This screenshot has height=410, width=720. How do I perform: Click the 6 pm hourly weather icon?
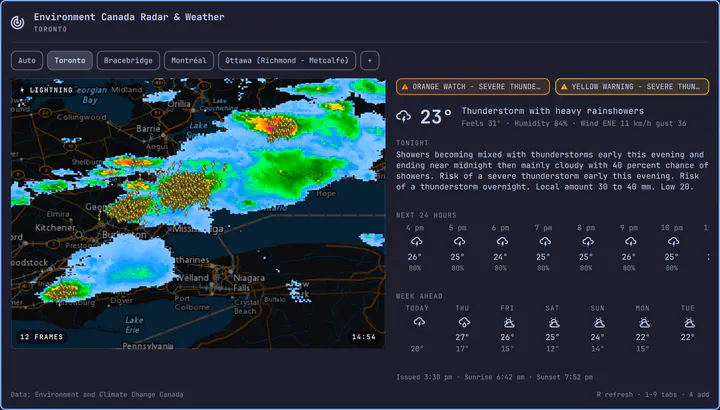click(x=502, y=242)
